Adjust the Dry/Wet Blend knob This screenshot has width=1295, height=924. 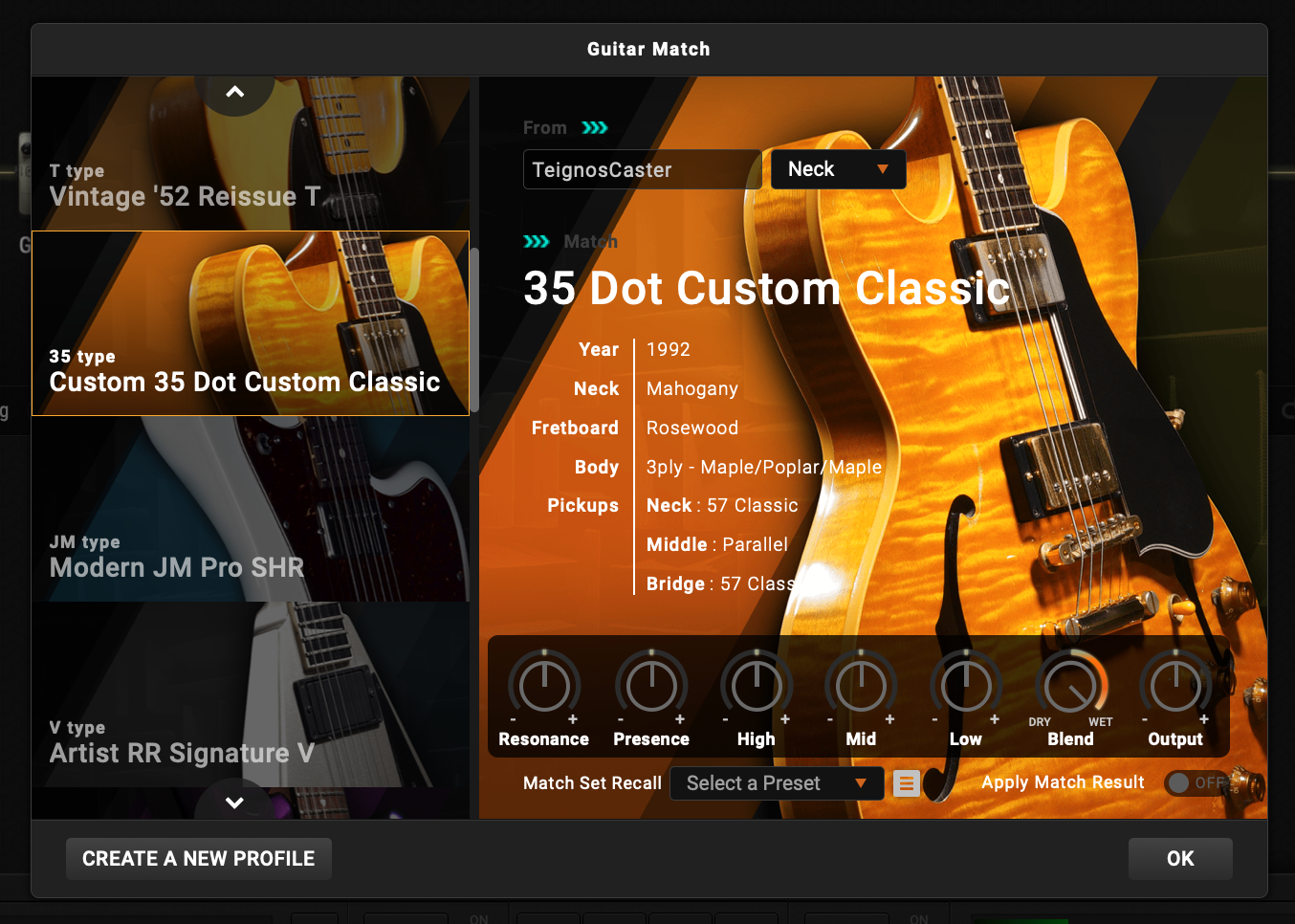[x=1070, y=685]
